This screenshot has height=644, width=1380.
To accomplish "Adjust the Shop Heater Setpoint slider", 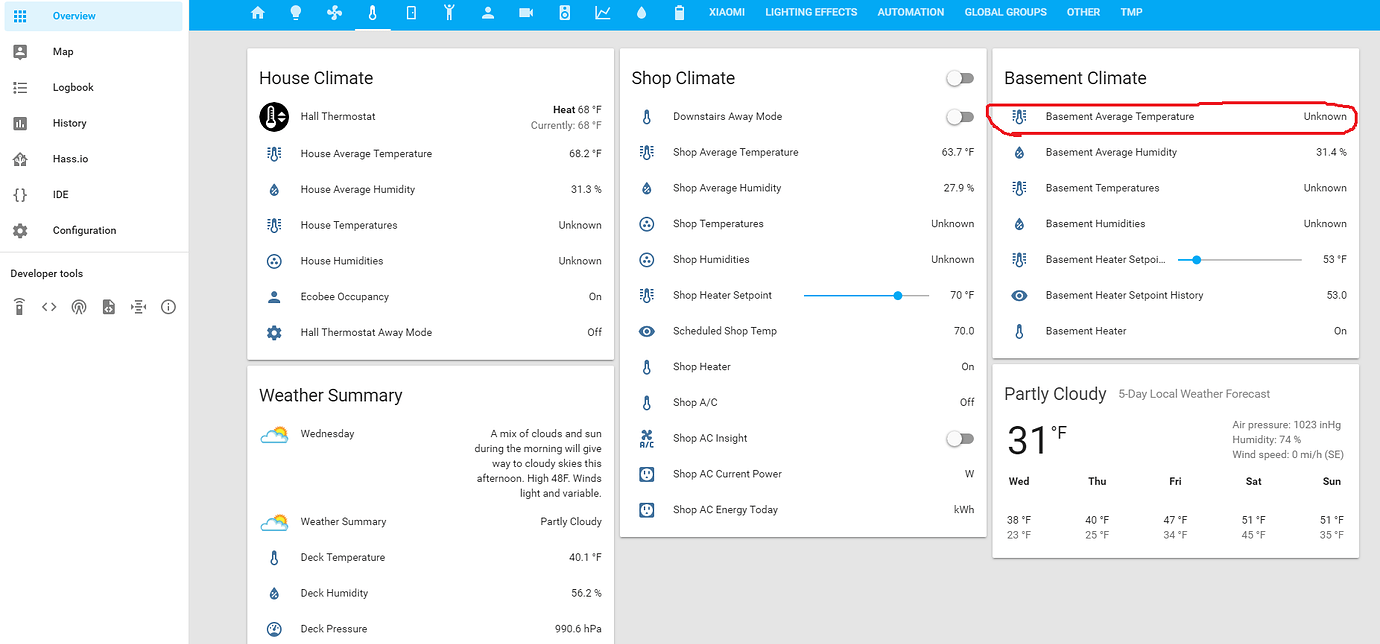I will click(x=897, y=295).
